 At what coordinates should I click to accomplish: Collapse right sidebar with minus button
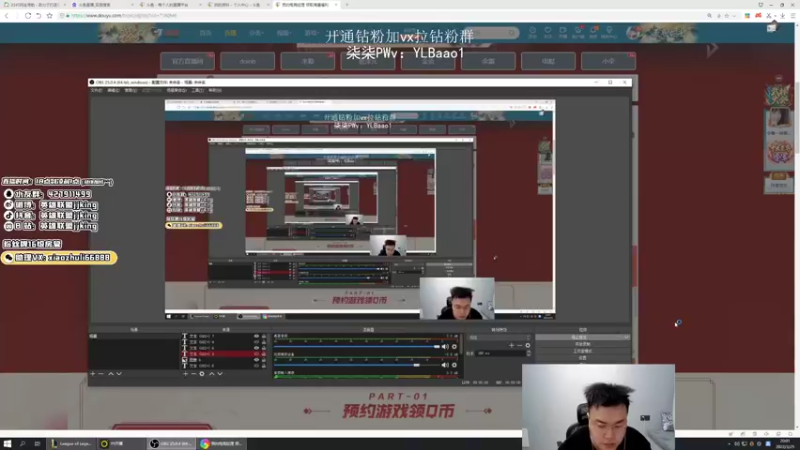tap(779, 79)
